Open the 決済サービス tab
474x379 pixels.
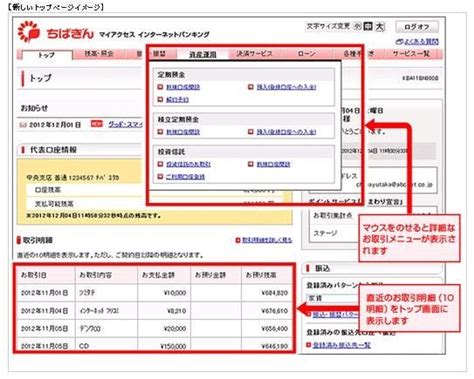tap(254, 54)
